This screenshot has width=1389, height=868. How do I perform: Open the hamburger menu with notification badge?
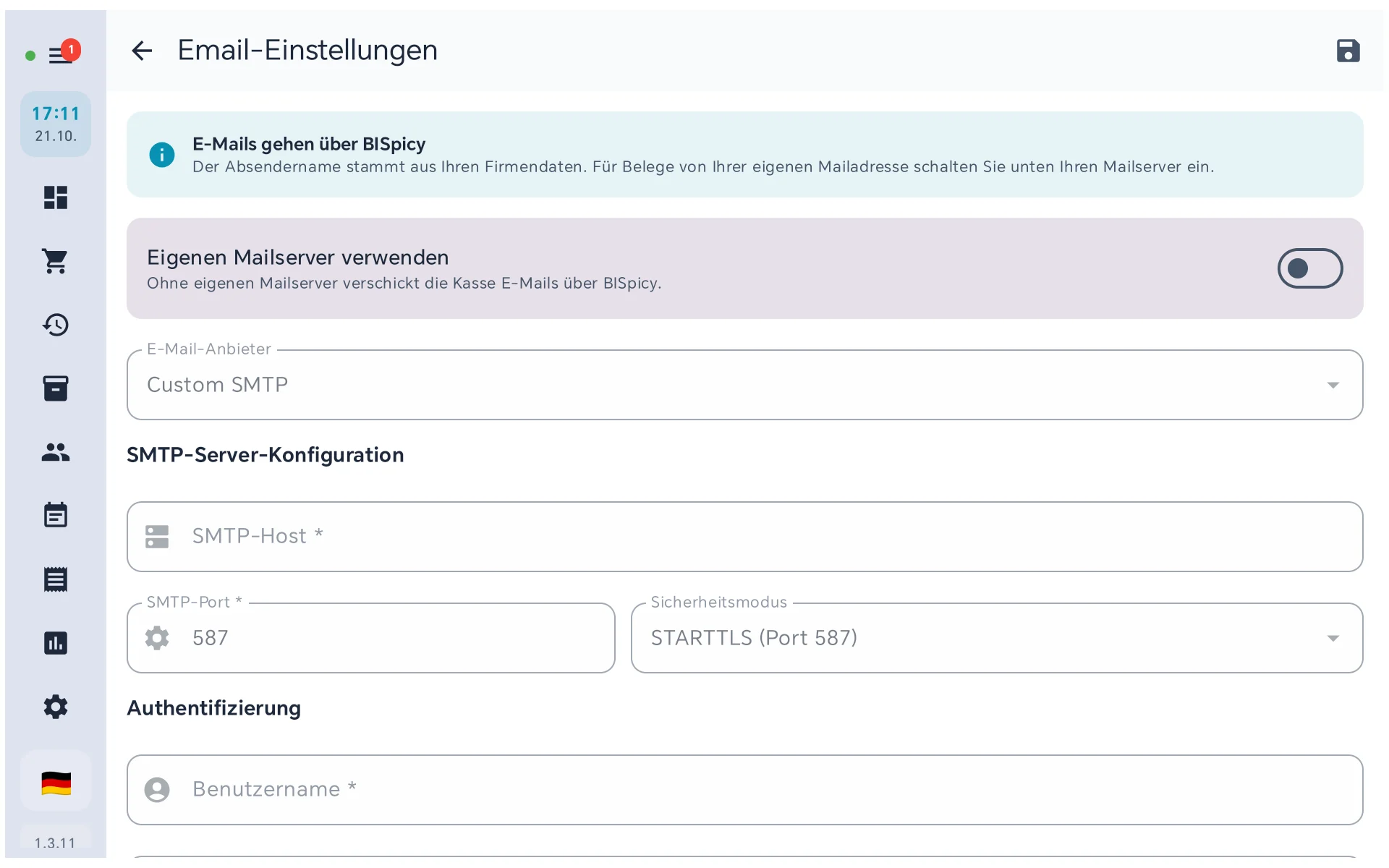[61, 54]
